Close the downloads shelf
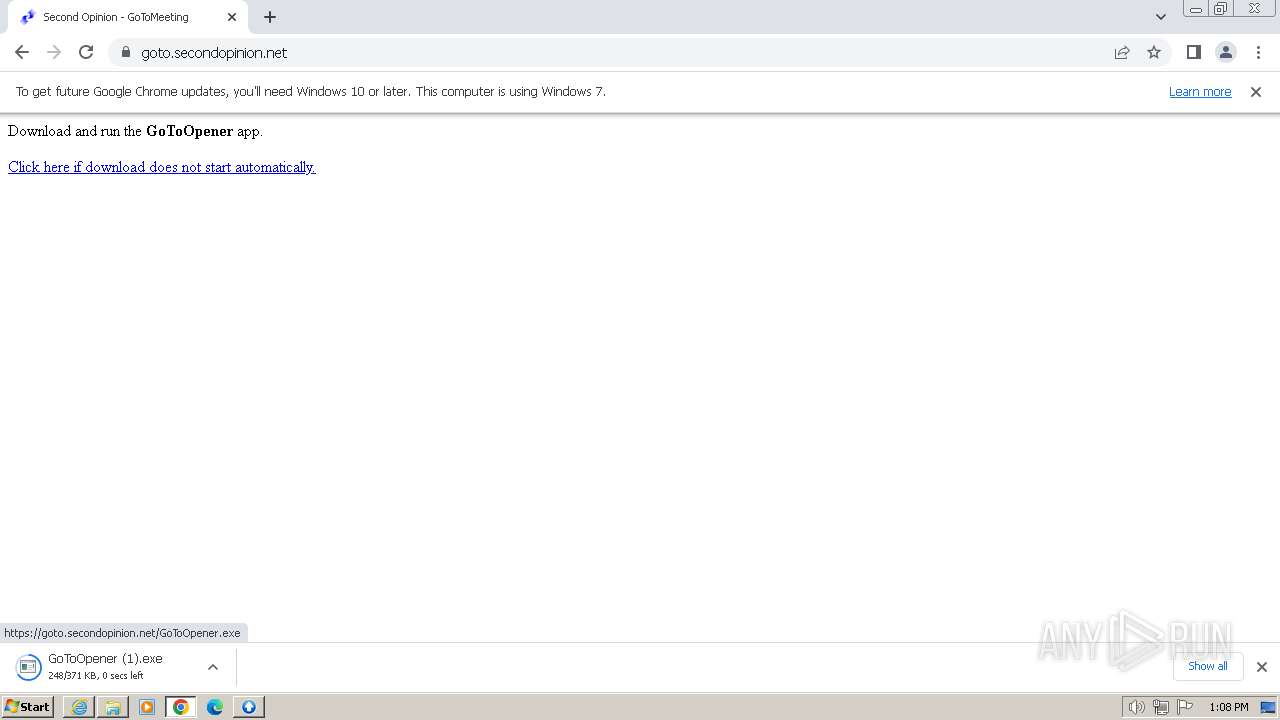Screen dimensions: 1280x720 1261,667
